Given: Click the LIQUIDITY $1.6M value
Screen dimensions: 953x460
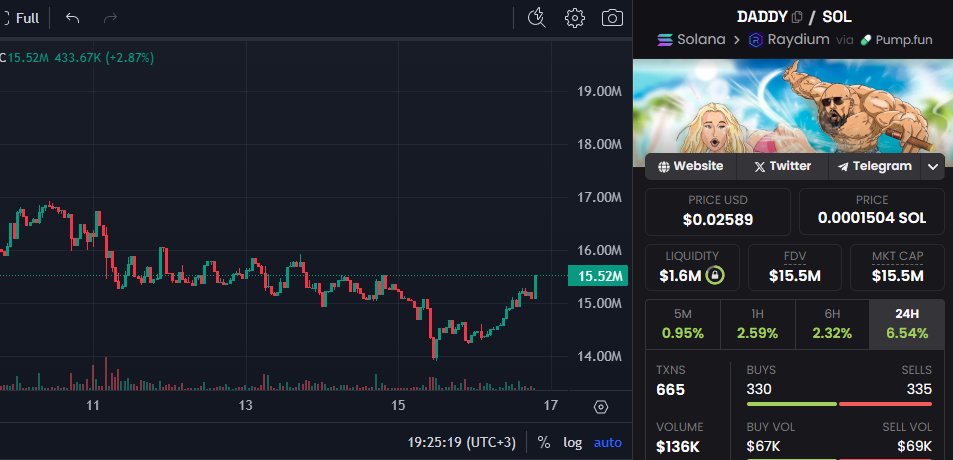Looking at the screenshot, I should (x=680, y=276).
